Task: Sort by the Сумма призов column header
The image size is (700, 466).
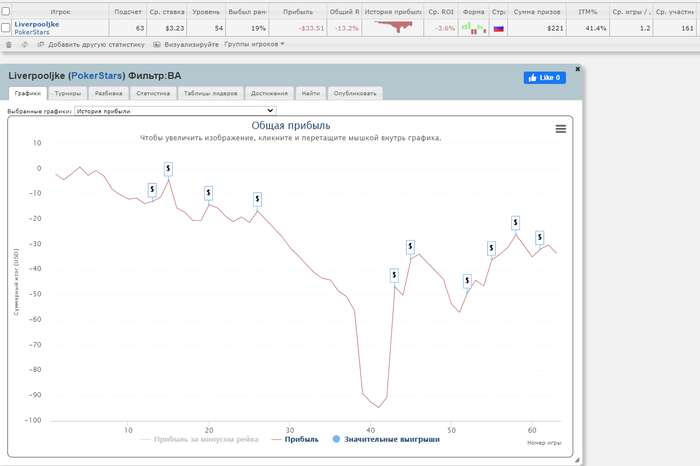Action: (537, 12)
